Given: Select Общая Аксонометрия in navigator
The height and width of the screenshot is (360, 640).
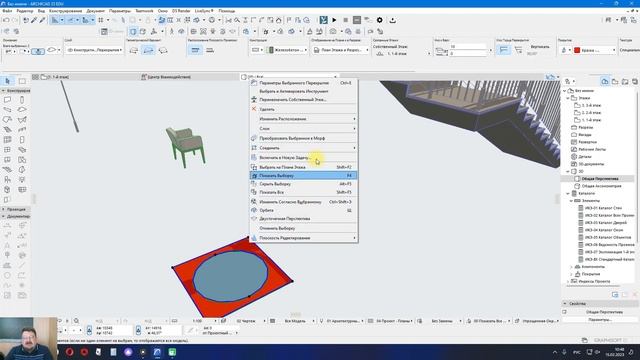Looking at the screenshot, I should click(x=601, y=186).
